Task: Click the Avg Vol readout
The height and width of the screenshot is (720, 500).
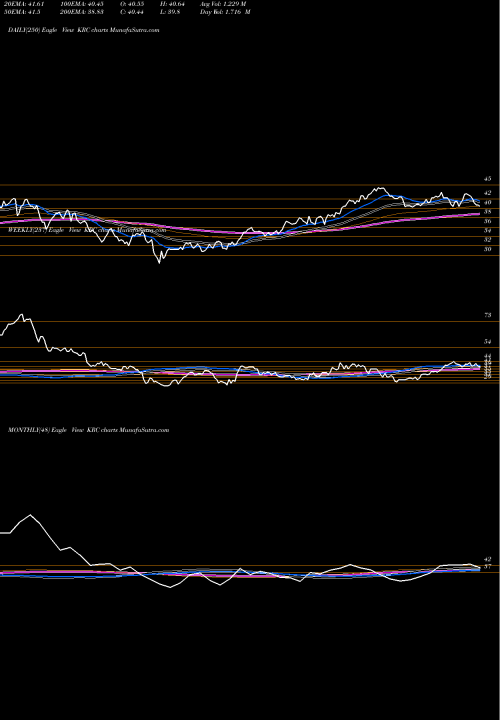Action: pos(223,4)
